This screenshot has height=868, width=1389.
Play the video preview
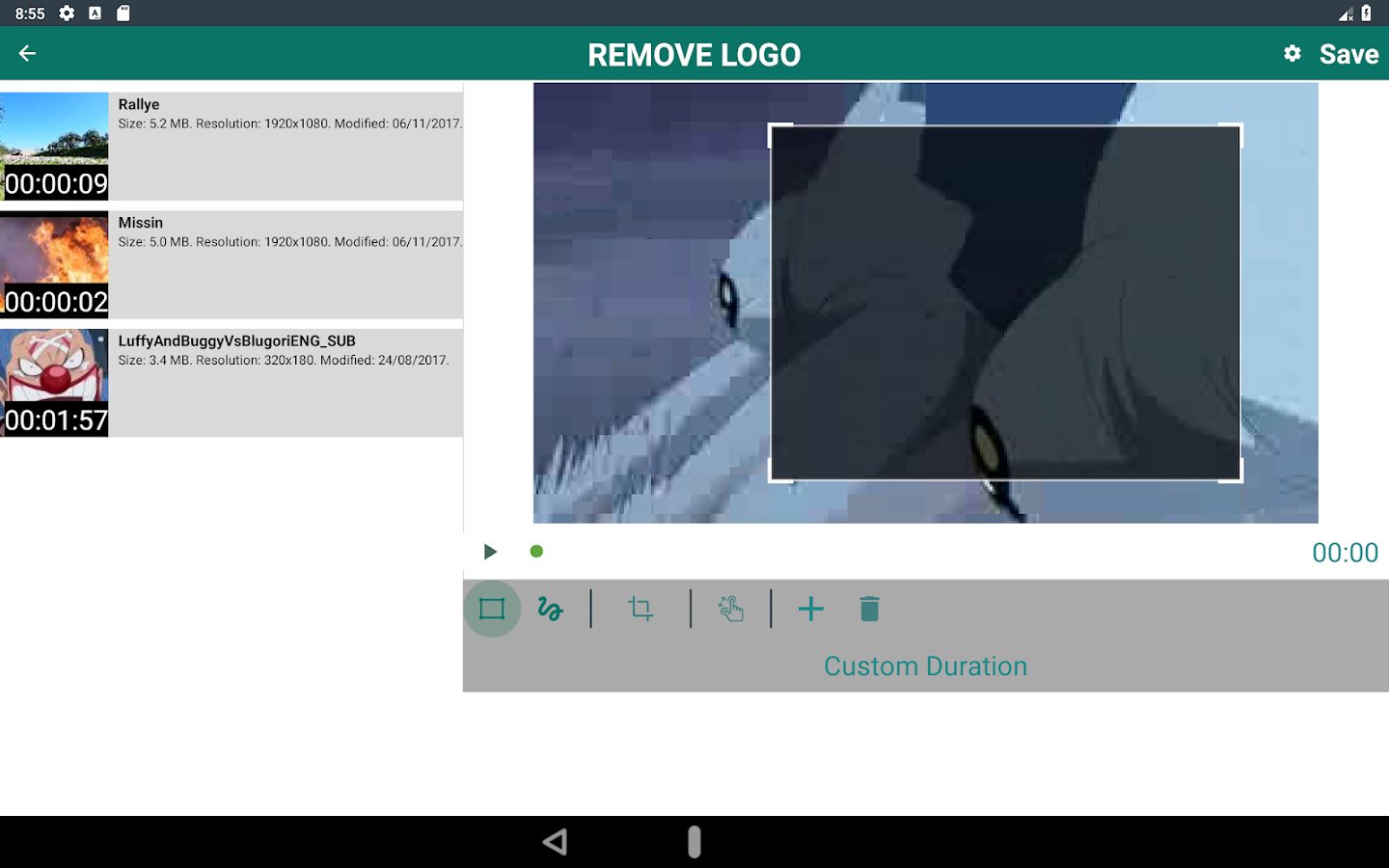[490, 552]
